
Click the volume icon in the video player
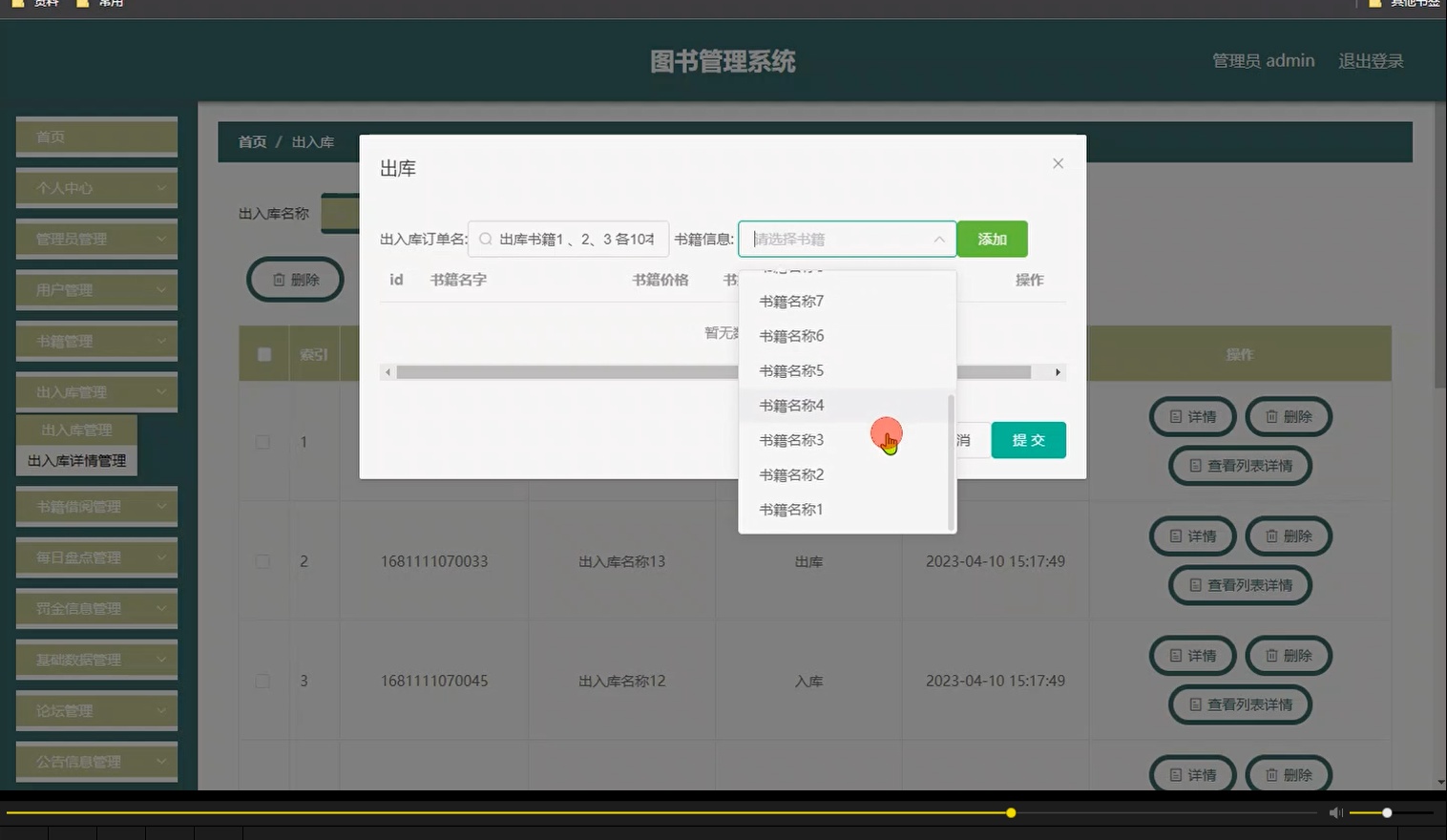[x=1334, y=812]
